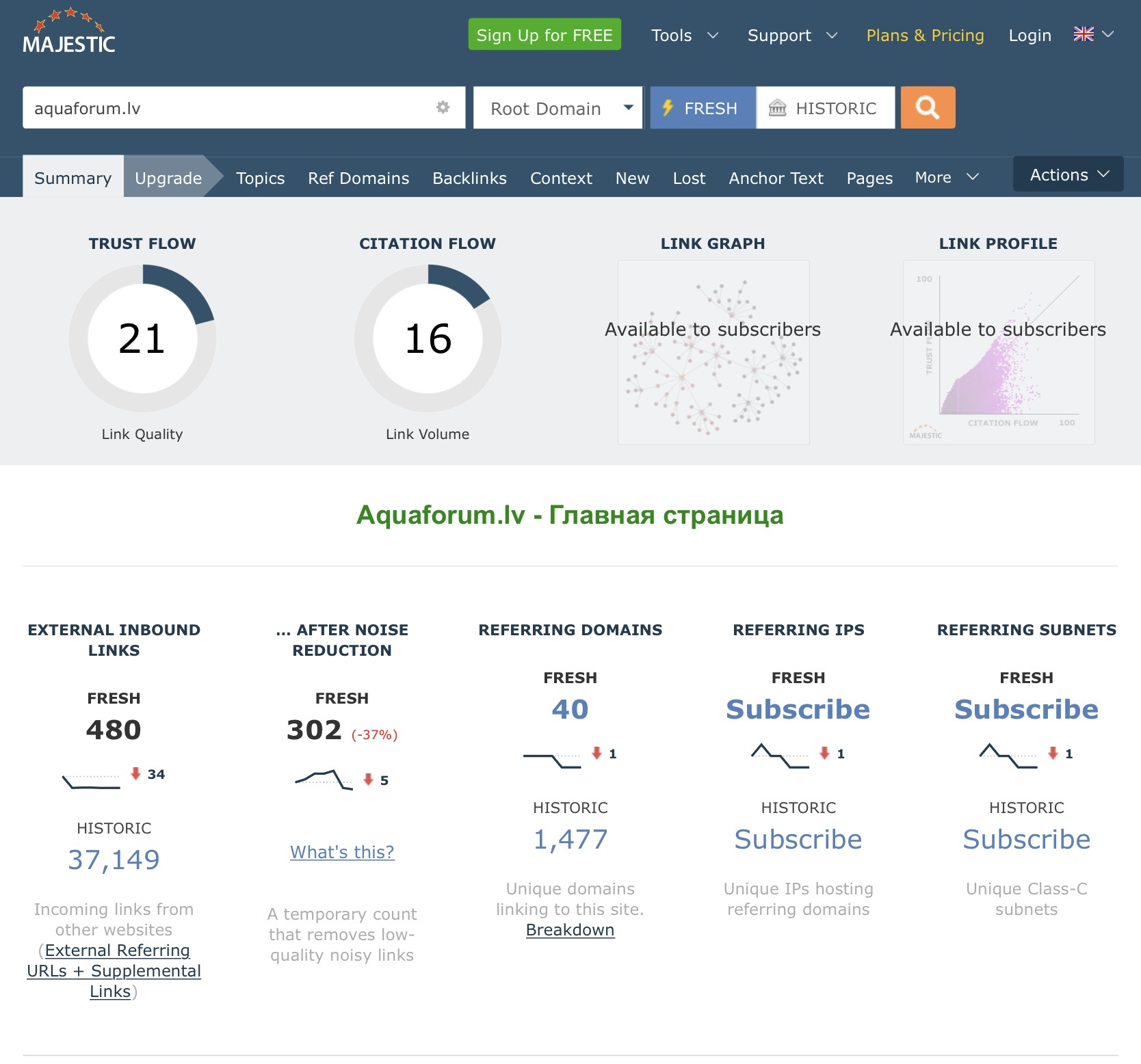Open the Backlinks tab

click(469, 178)
